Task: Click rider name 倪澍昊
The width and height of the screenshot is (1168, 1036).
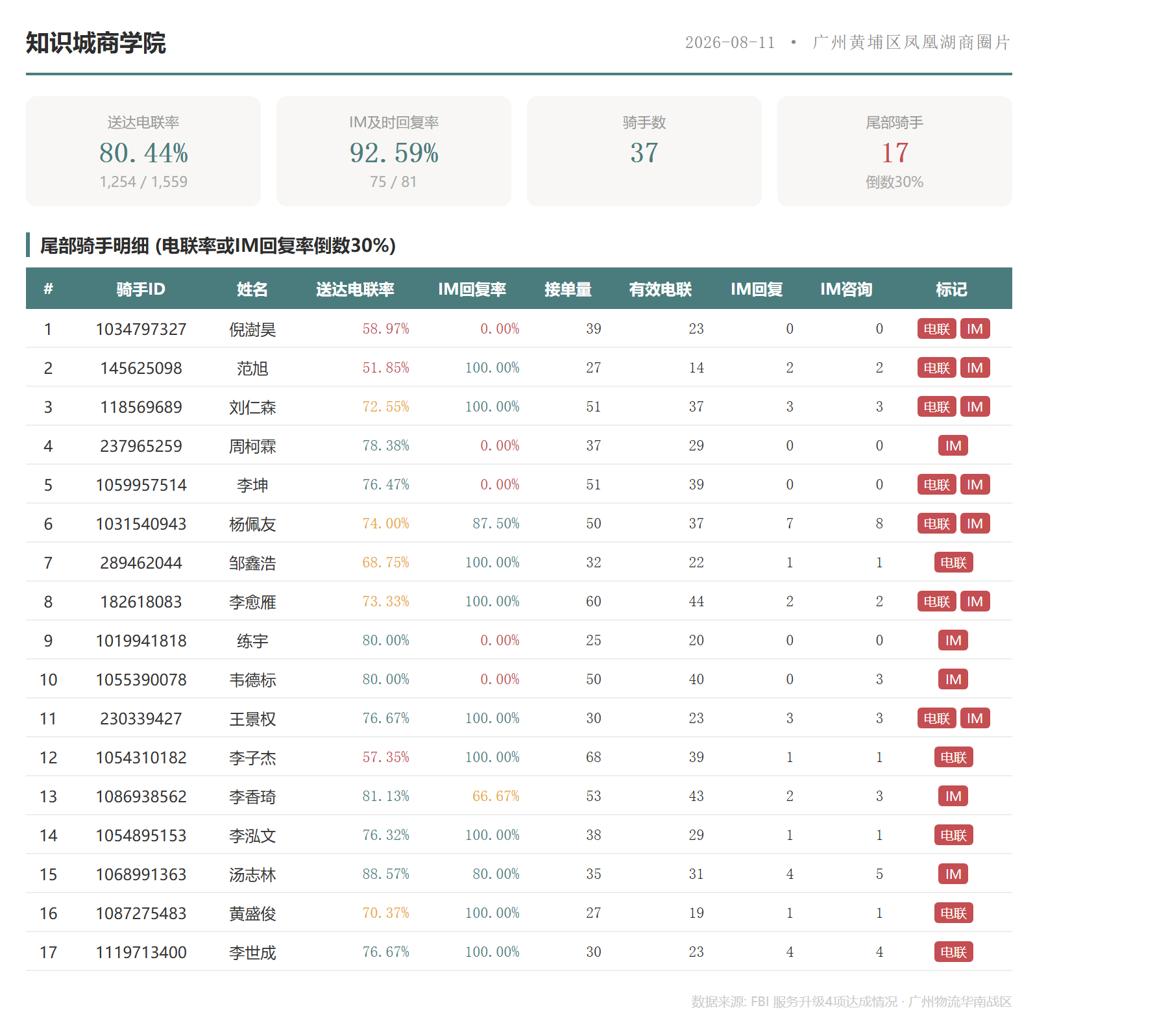Action: pos(252,329)
